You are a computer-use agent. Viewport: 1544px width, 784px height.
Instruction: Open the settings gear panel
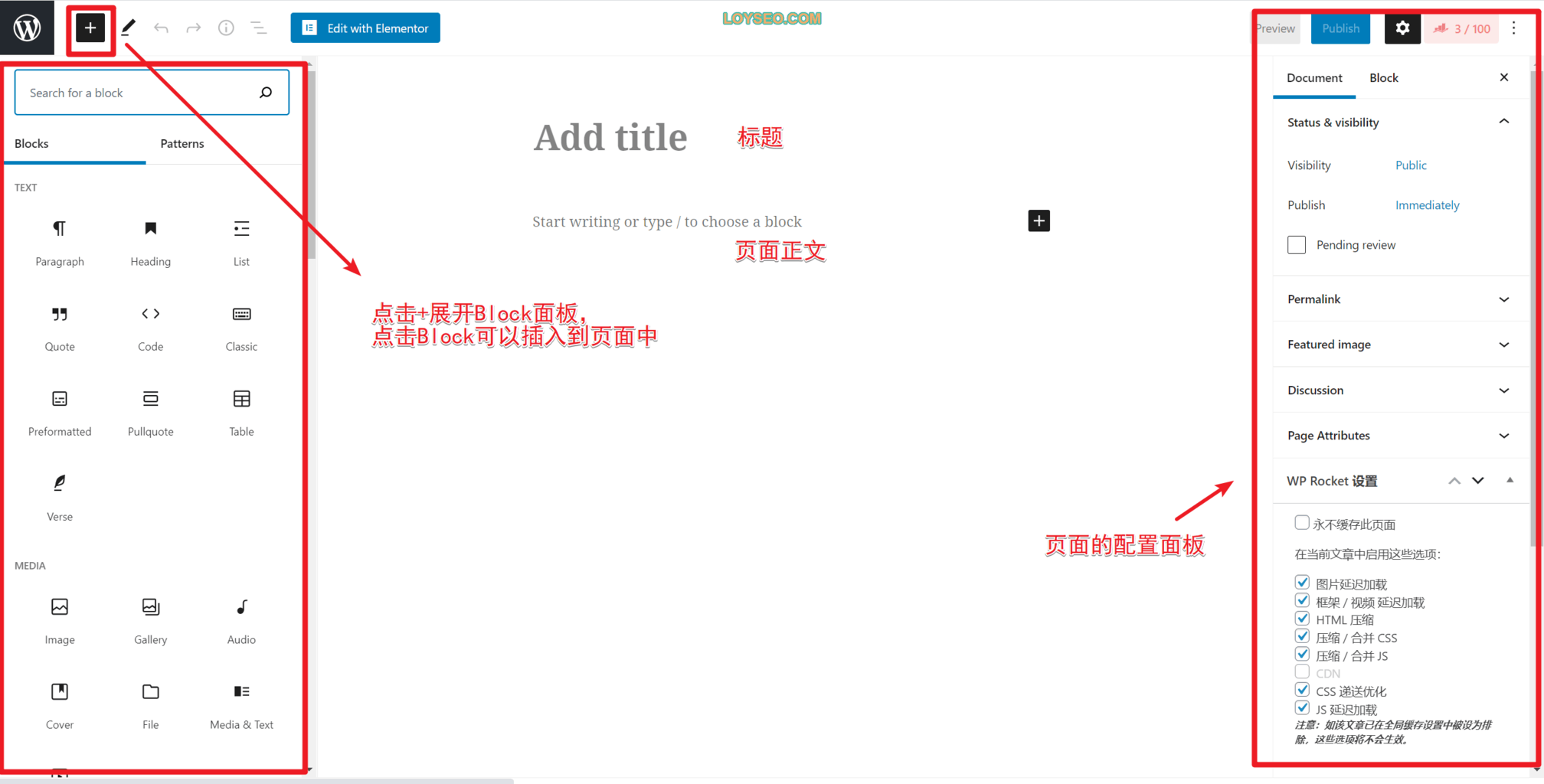pyautogui.click(x=1402, y=28)
